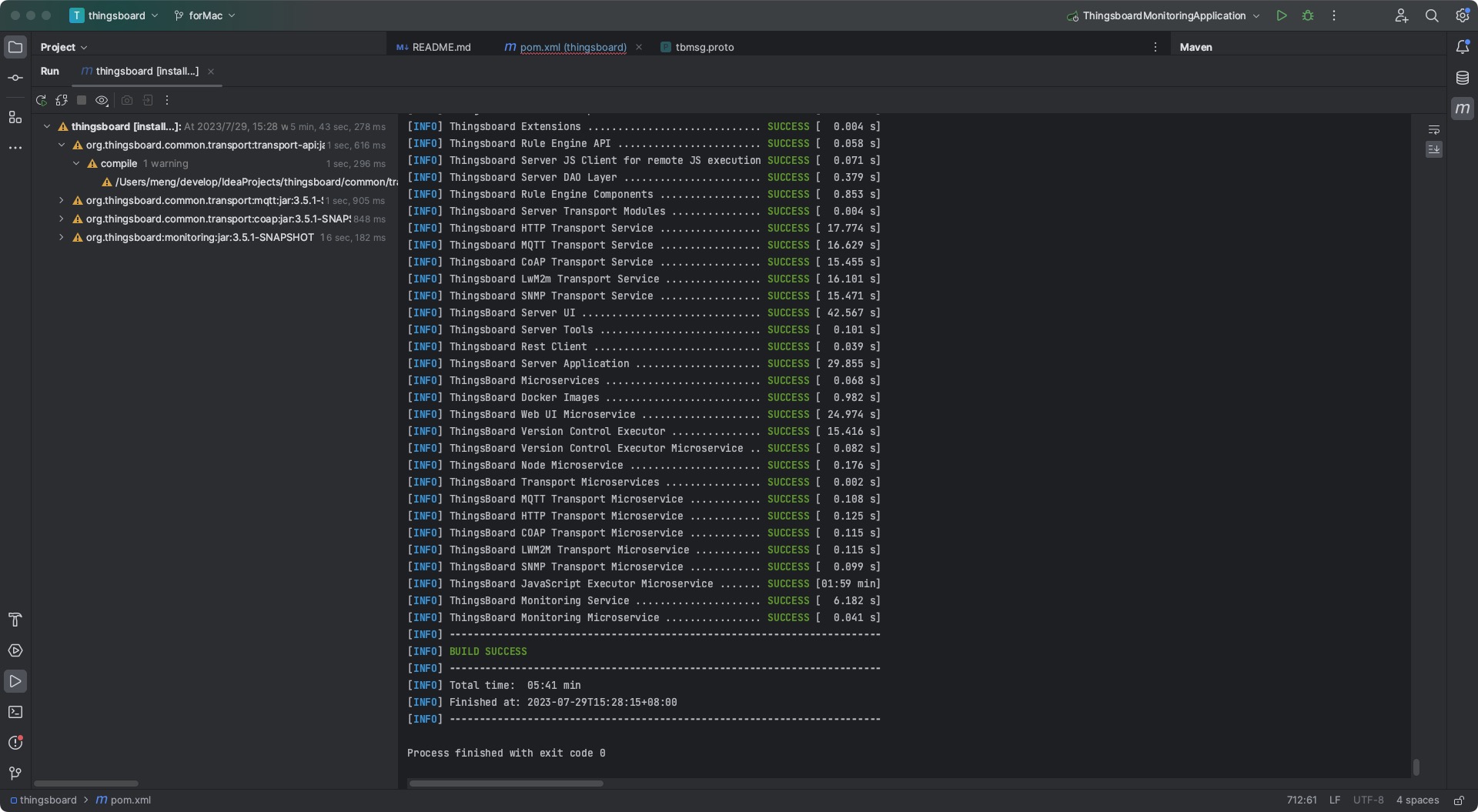Screen dimensions: 1478x812
Task: Run ThingsboardMonitoringApplication with play icon
Action: click(1282, 15)
